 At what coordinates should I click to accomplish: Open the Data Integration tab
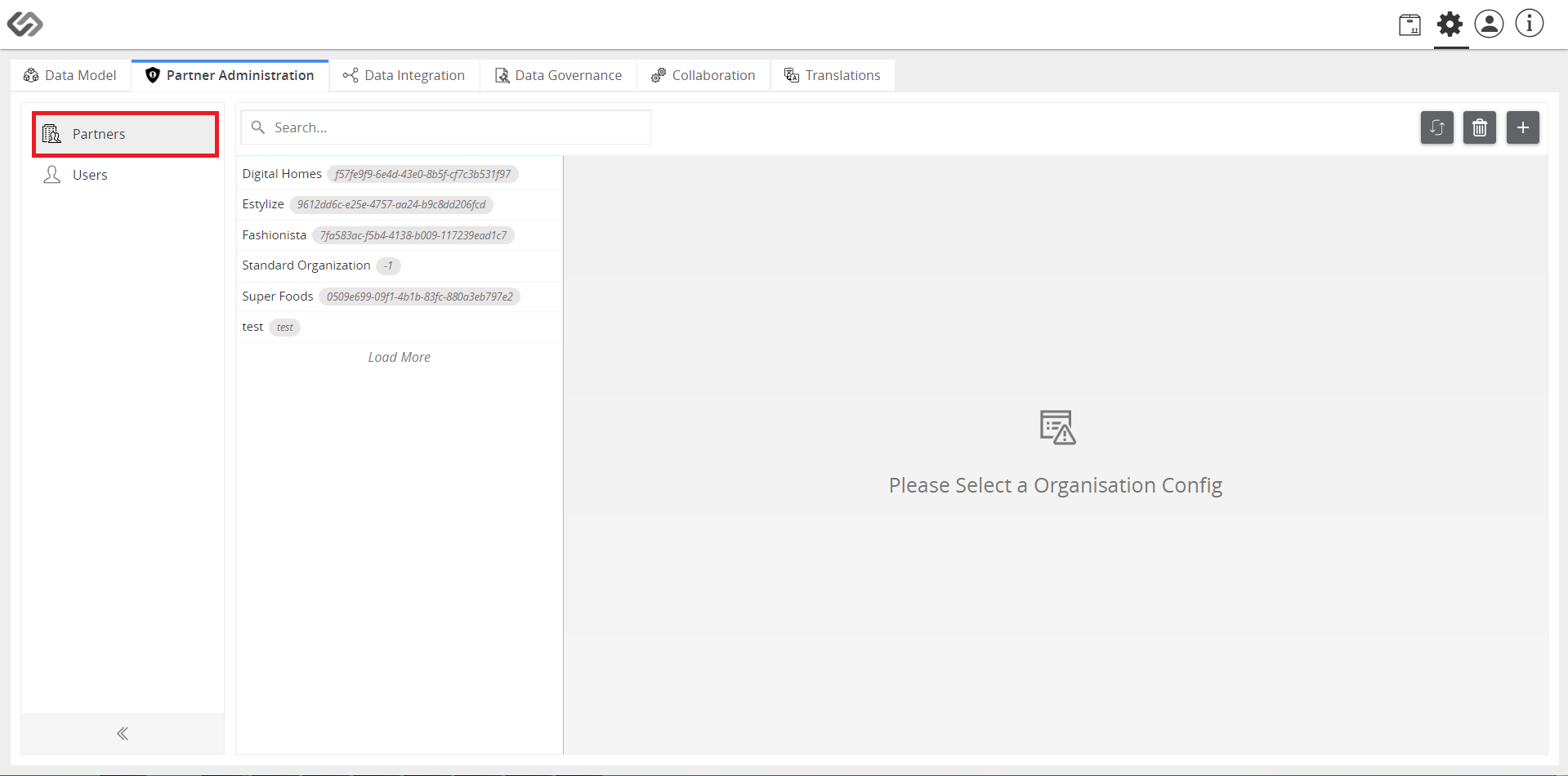[x=404, y=75]
